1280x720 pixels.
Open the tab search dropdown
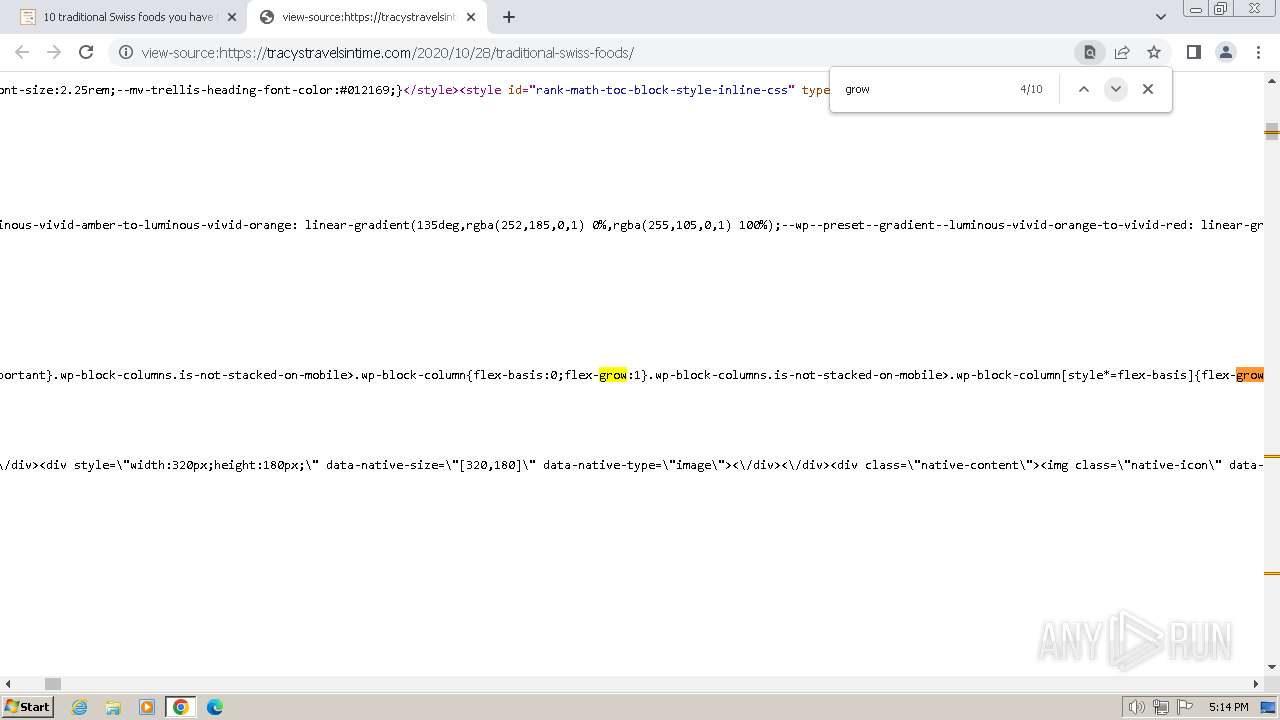[x=1160, y=17]
